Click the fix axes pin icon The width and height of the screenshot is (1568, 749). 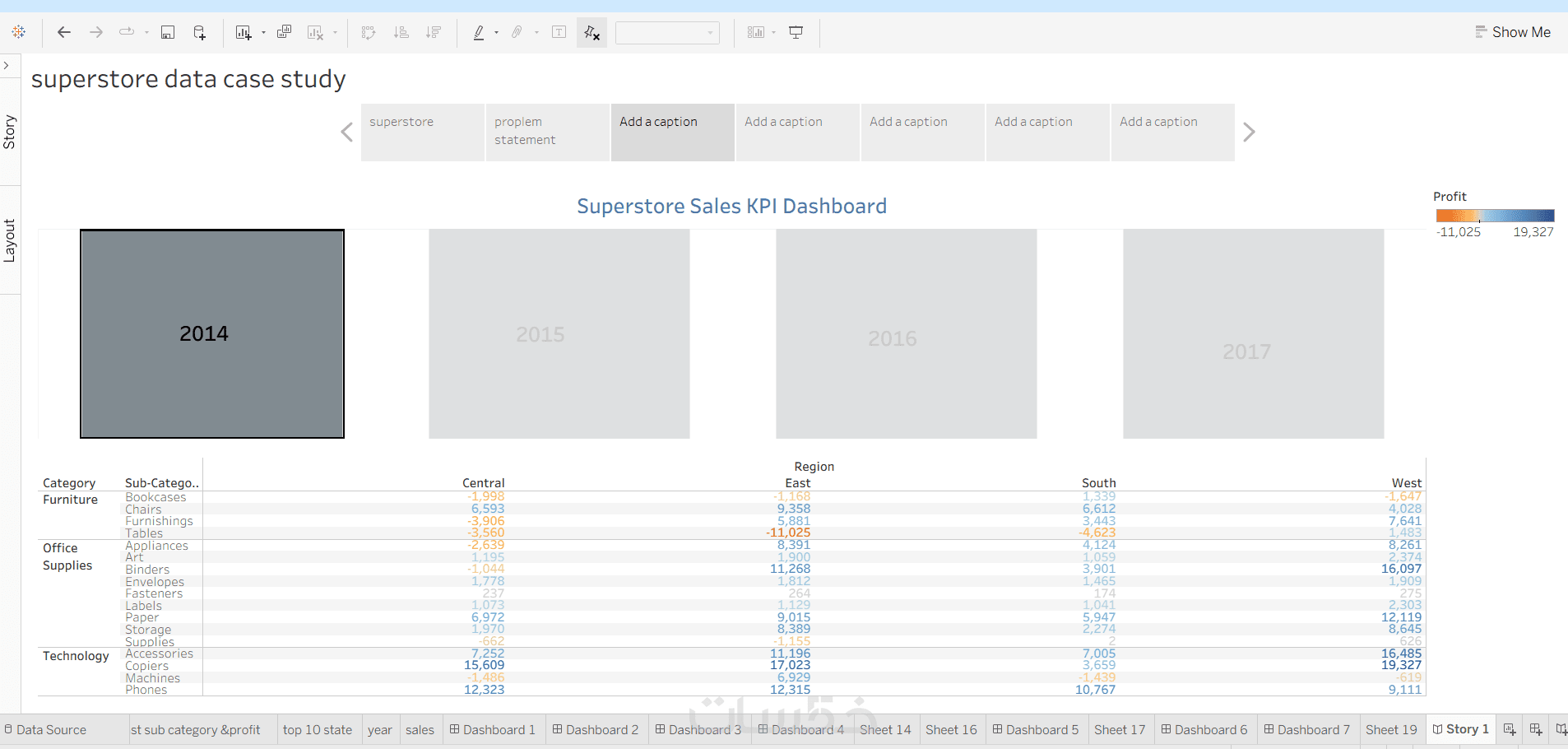tap(591, 32)
